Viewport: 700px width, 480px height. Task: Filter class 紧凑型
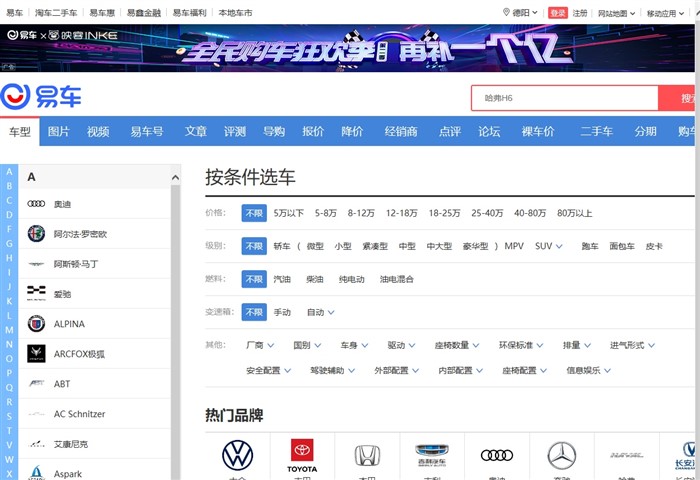click(x=375, y=246)
